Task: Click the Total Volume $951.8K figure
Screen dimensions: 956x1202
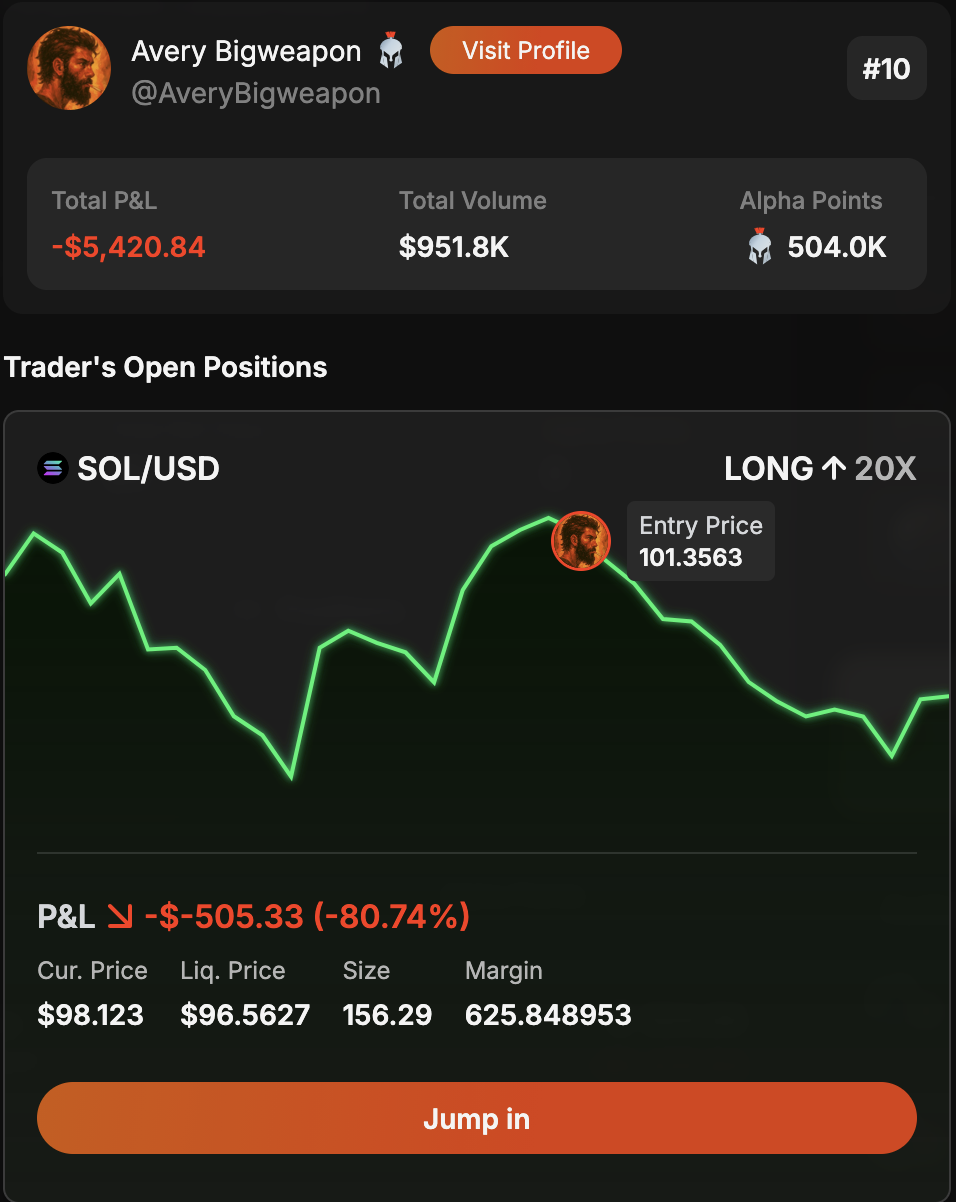Action: [x=454, y=246]
